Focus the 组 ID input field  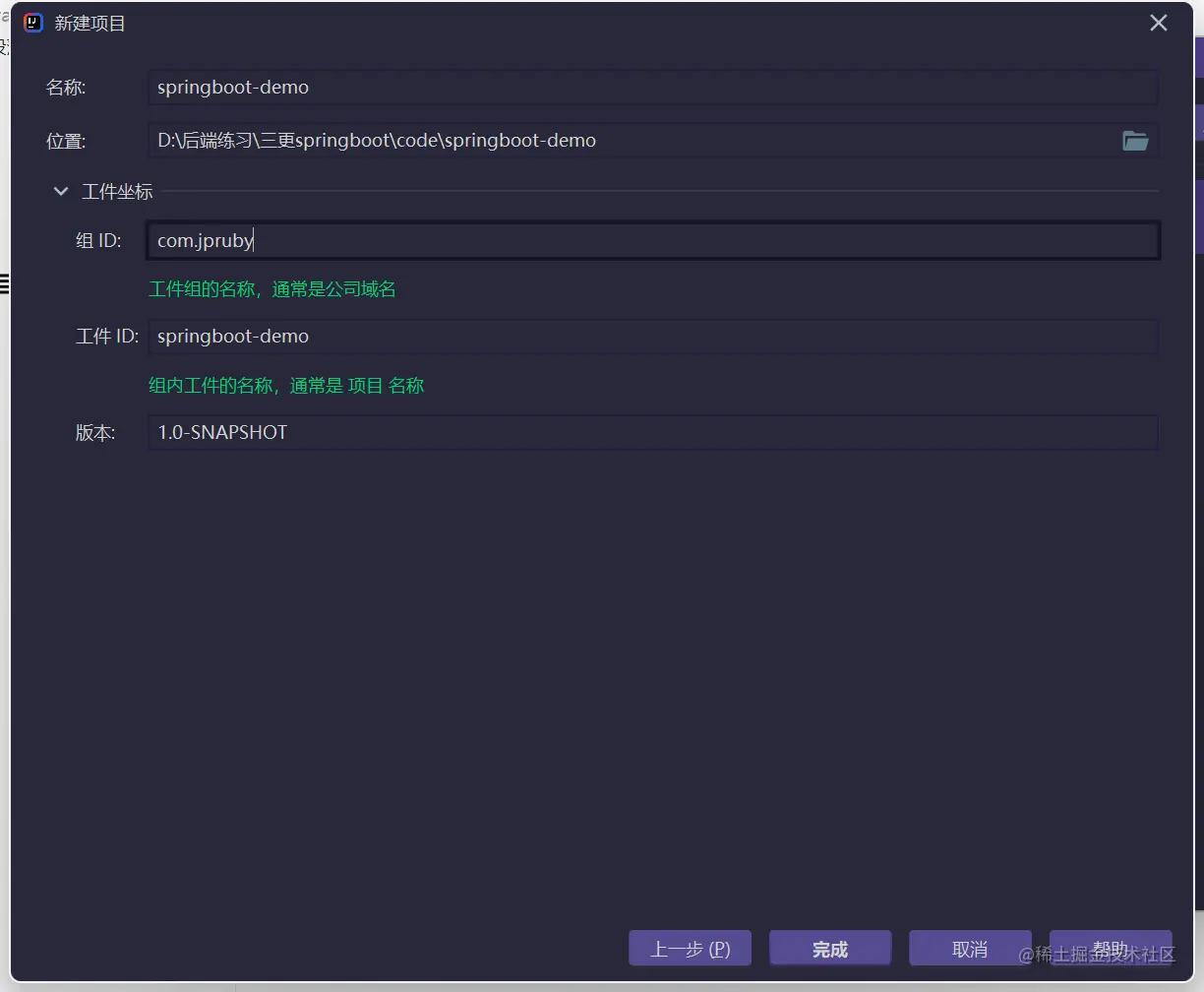pos(652,241)
